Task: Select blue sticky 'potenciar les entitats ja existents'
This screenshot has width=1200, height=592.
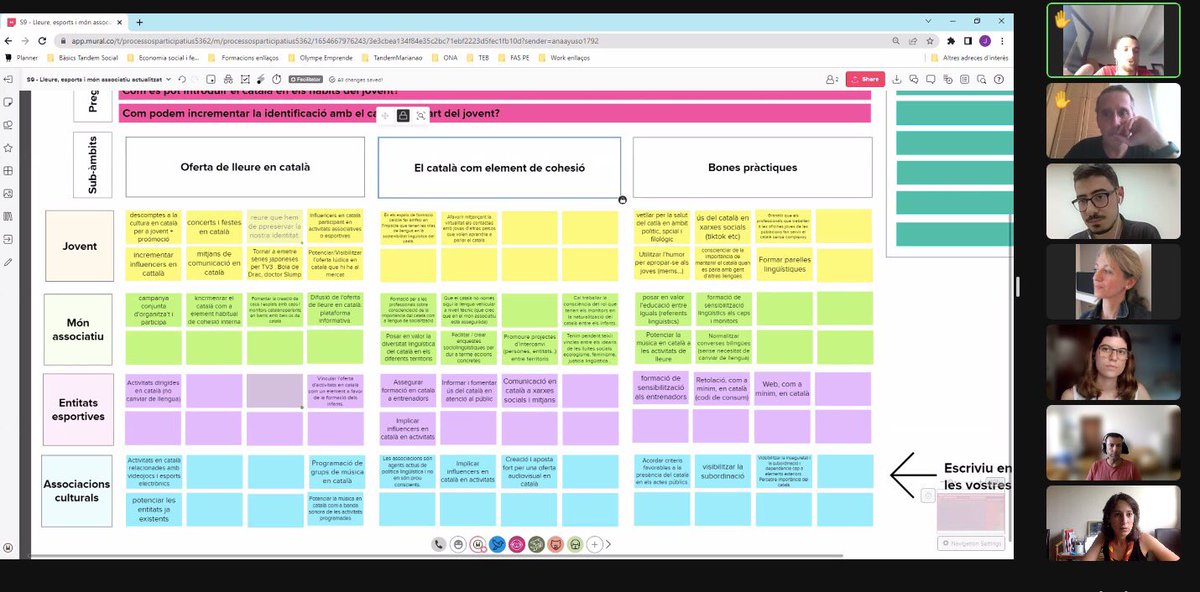Action: click(x=153, y=510)
